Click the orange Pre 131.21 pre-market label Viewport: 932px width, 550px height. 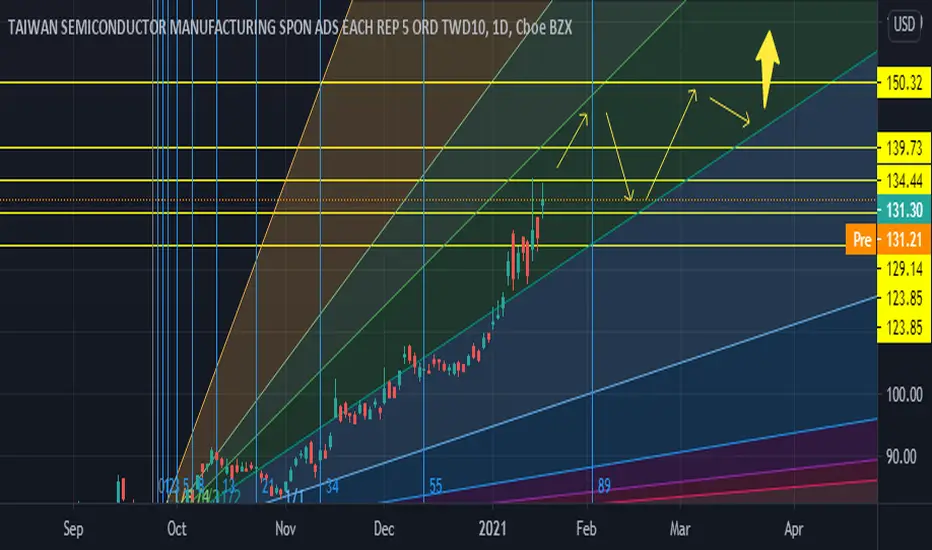pos(888,240)
